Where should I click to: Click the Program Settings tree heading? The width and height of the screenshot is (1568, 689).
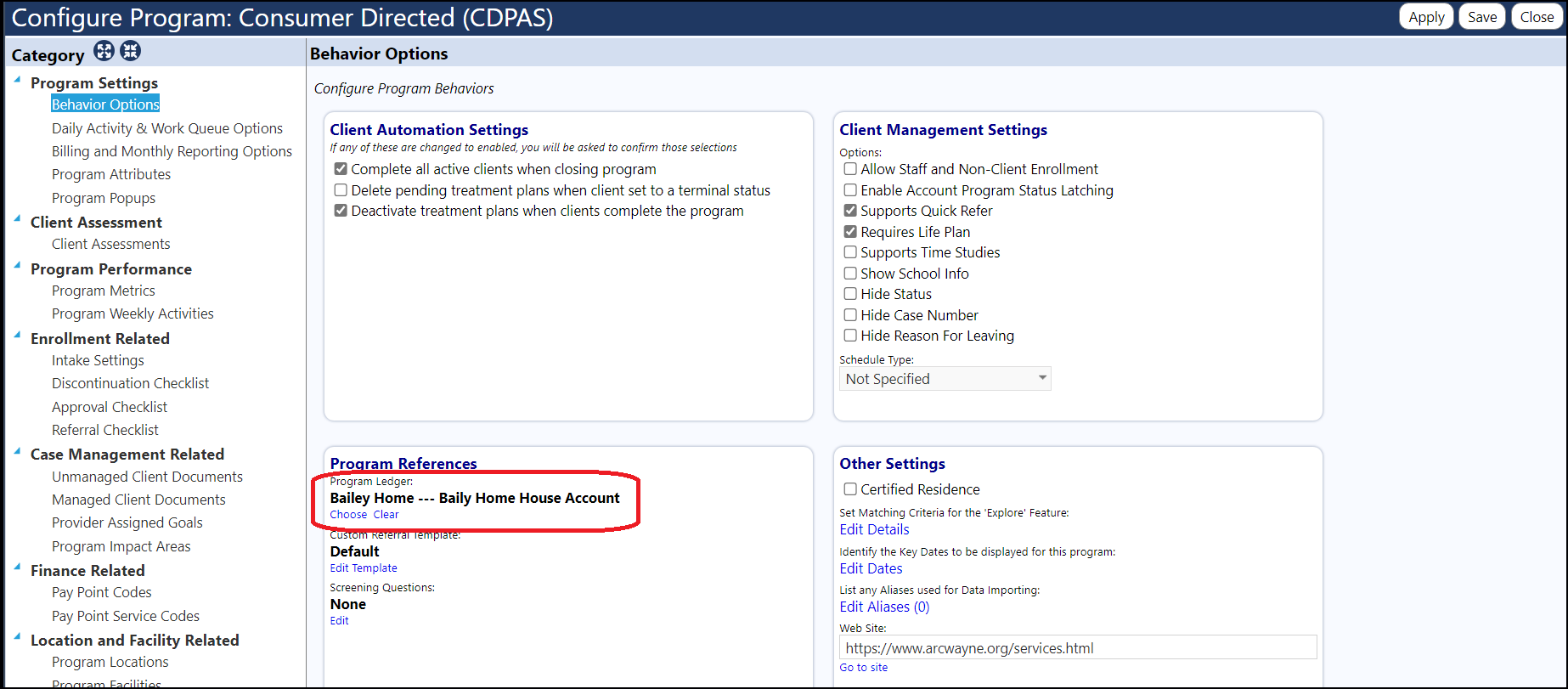[x=94, y=82]
